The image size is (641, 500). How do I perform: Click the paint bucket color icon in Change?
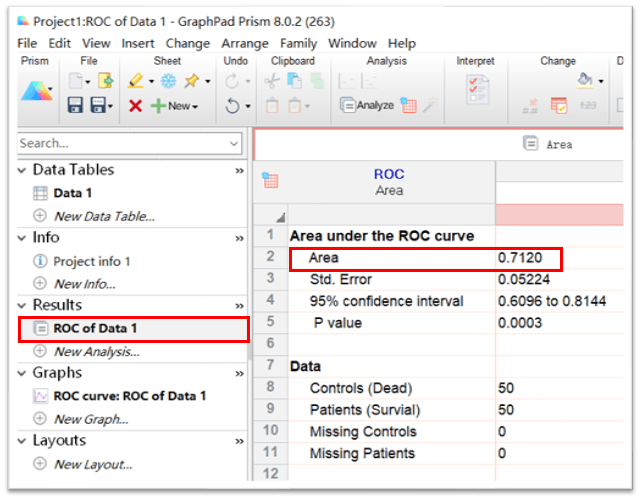(586, 81)
